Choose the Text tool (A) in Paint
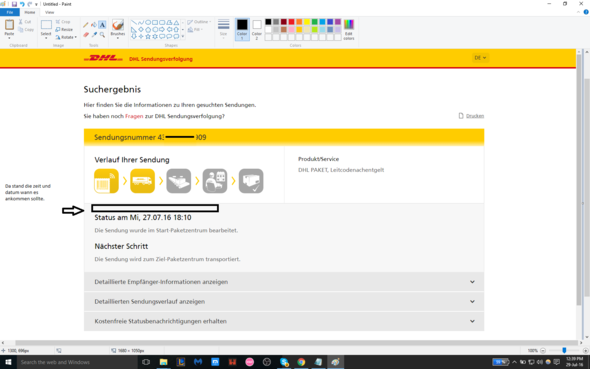The height and width of the screenshot is (369, 590). pos(102,25)
